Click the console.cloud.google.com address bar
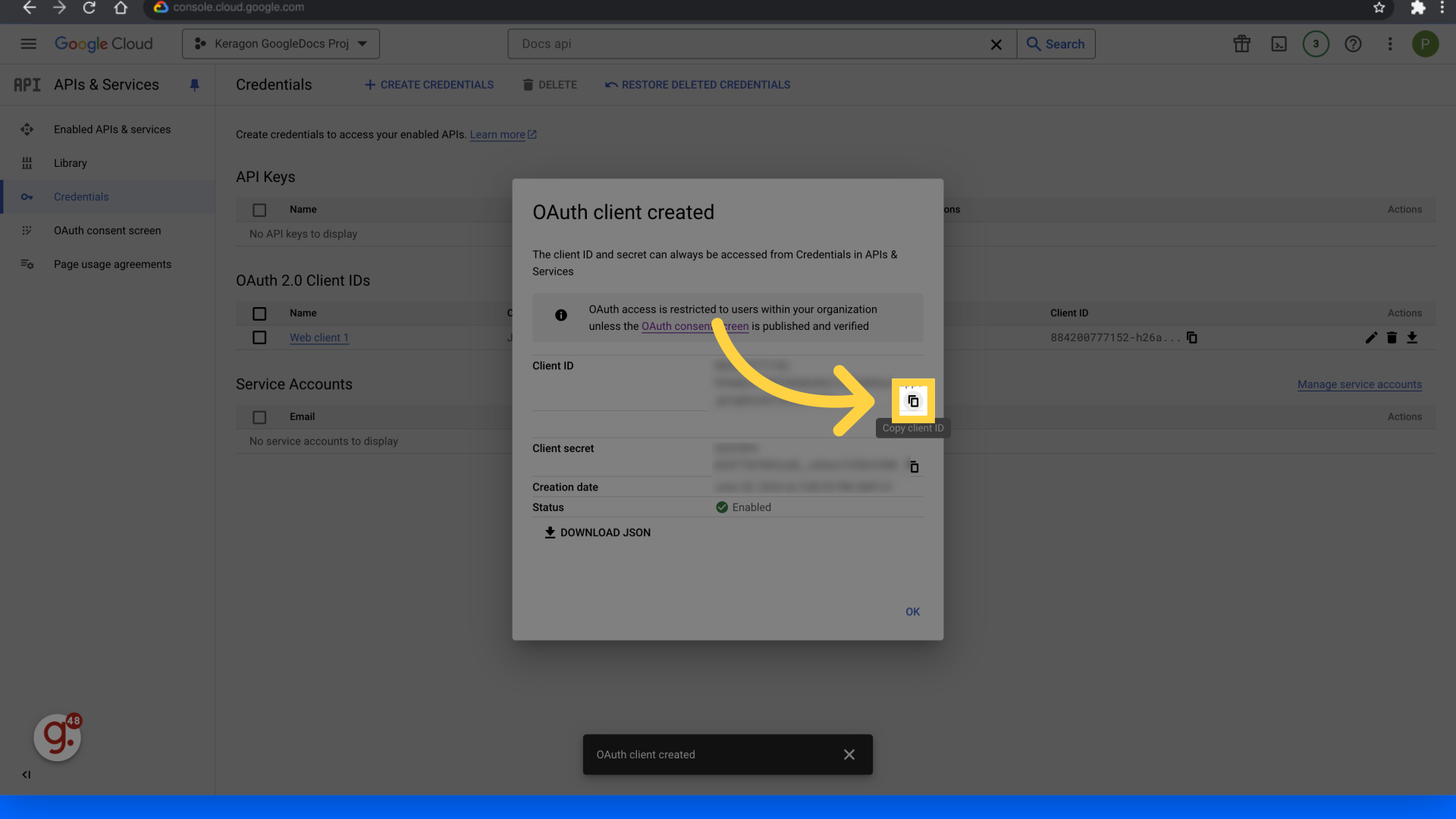The width and height of the screenshot is (1456, 819). pyautogui.click(x=758, y=8)
